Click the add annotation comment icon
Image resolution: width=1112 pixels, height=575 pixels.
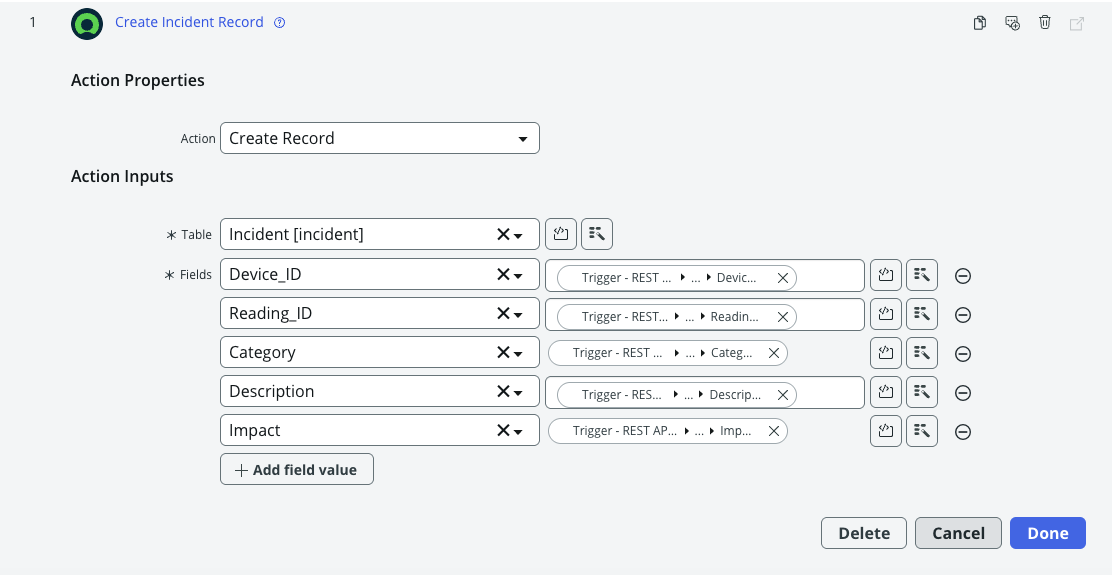pos(1013,23)
